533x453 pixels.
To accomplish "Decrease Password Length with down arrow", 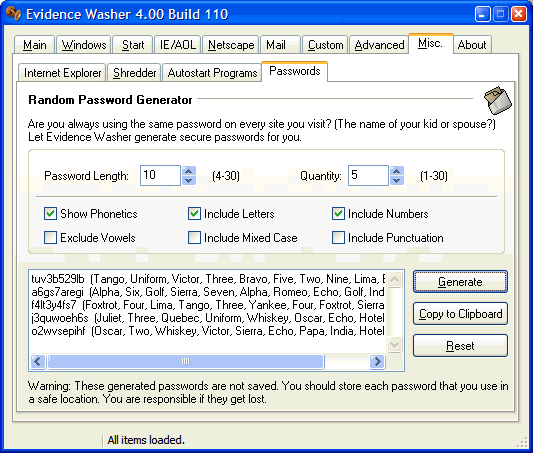I will point(189,180).
